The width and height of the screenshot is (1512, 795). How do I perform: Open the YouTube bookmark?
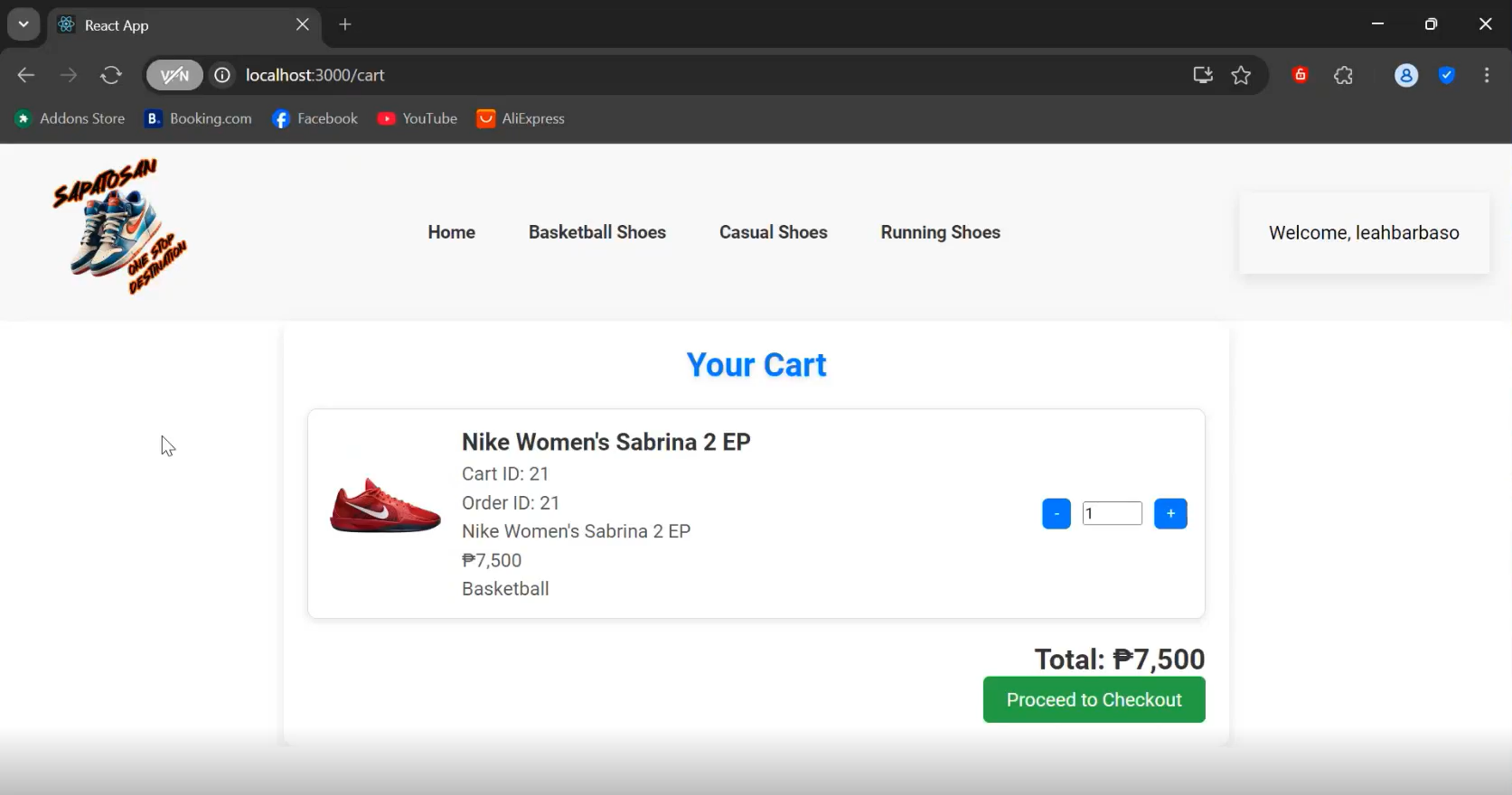coord(418,118)
